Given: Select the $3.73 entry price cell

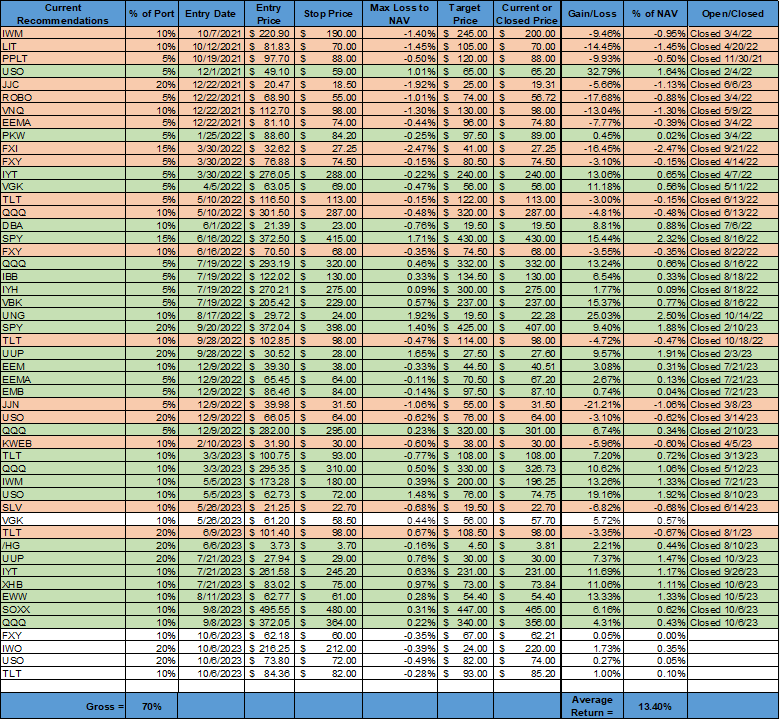Looking at the screenshot, I should pyautogui.click(x=269, y=546).
